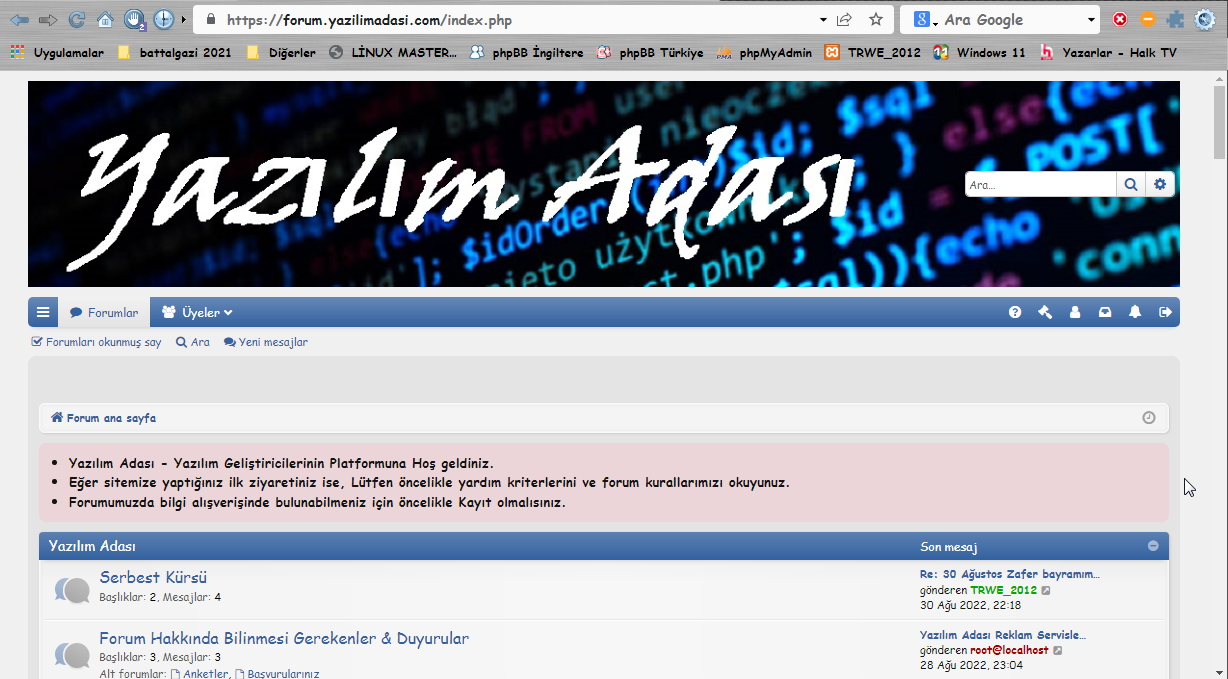This screenshot has width=1228, height=679.
Task: Open Forum Hakkında Bilinmesi Gerekenler & Duyurular
Action: pyautogui.click(x=284, y=638)
